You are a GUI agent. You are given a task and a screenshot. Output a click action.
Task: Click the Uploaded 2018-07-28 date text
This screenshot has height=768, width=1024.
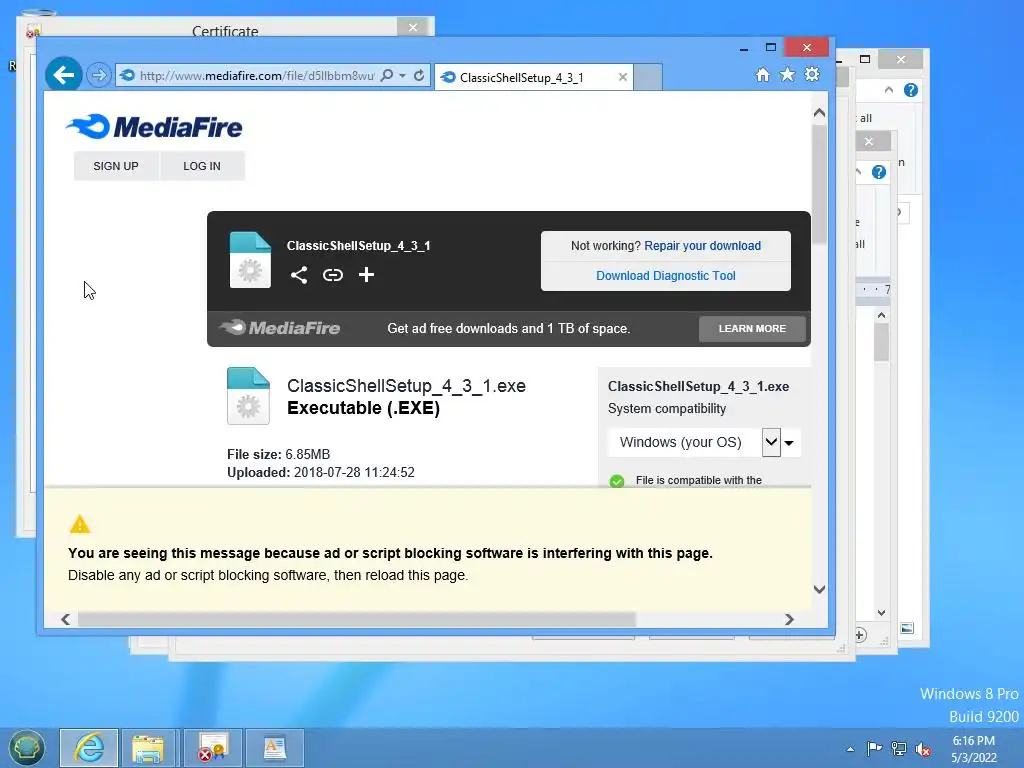point(321,472)
